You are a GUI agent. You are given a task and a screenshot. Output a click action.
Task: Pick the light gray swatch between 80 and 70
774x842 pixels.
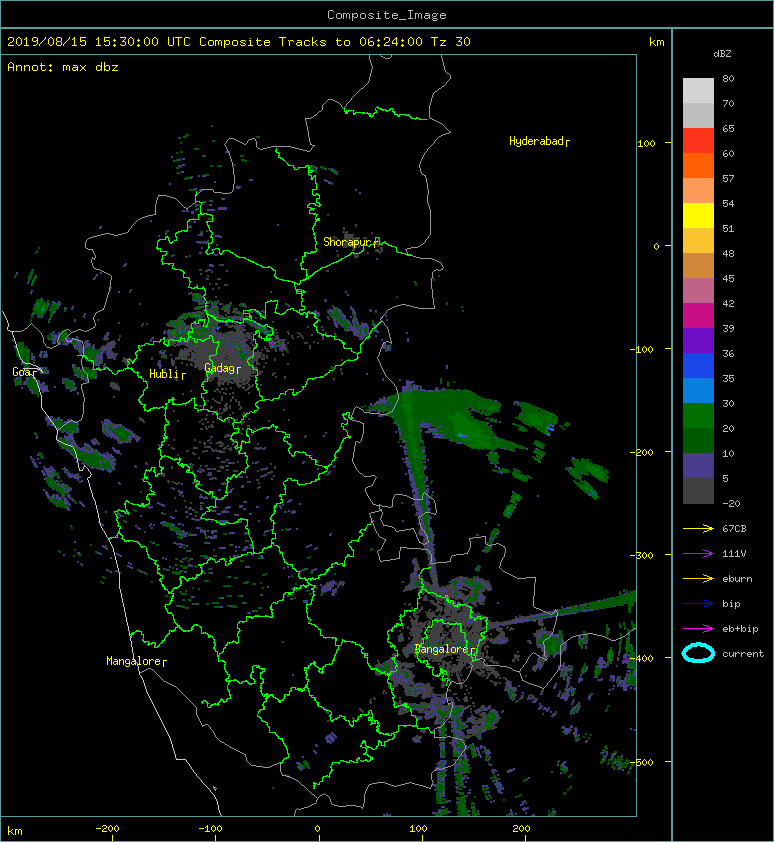coord(698,91)
